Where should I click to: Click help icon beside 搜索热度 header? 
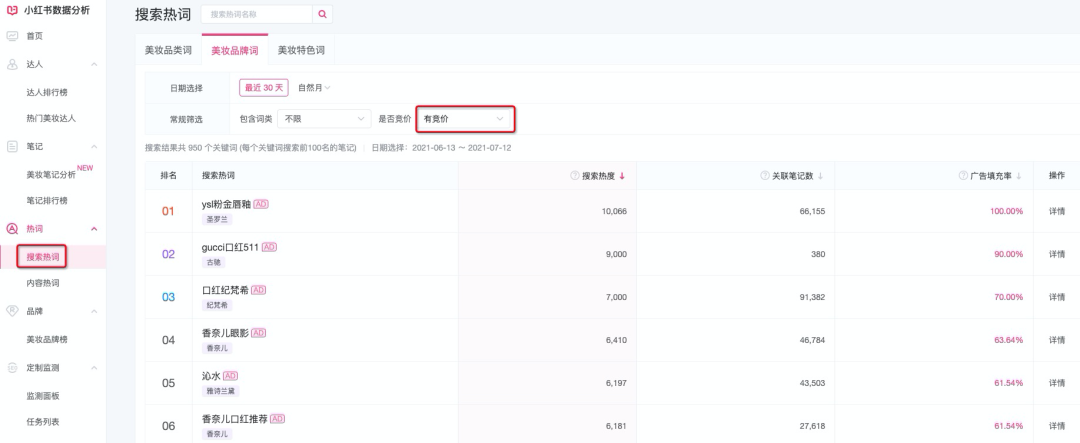pos(574,176)
